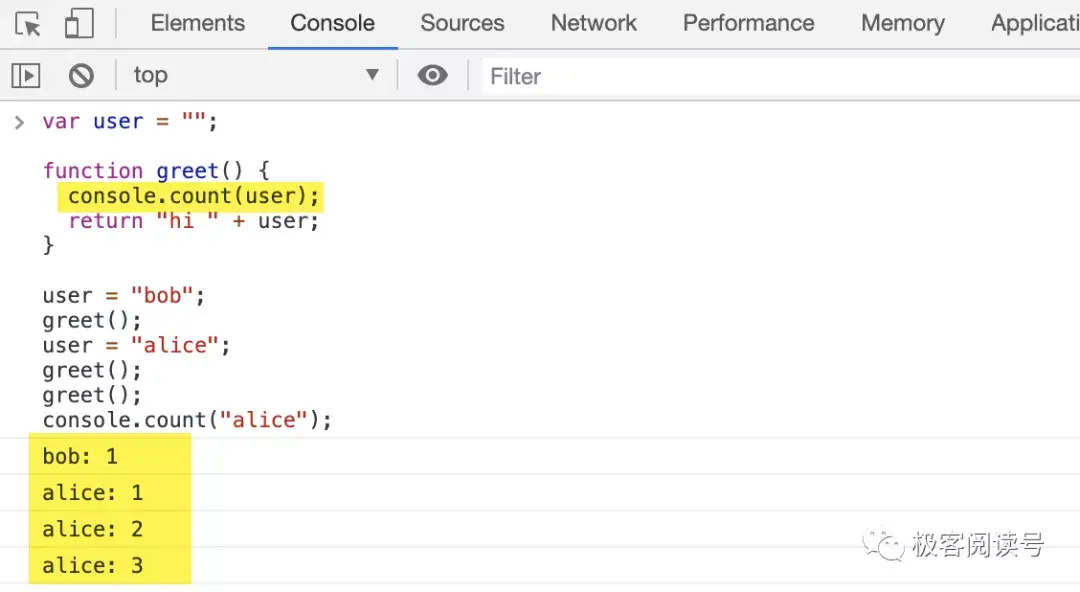Switch to the Memory tab

point(902,23)
